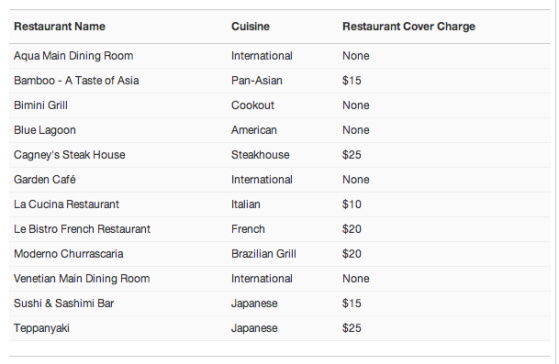The width and height of the screenshot is (559, 364).
Task: Click the Bimini Grill entry
Action: (x=41, y=105)
